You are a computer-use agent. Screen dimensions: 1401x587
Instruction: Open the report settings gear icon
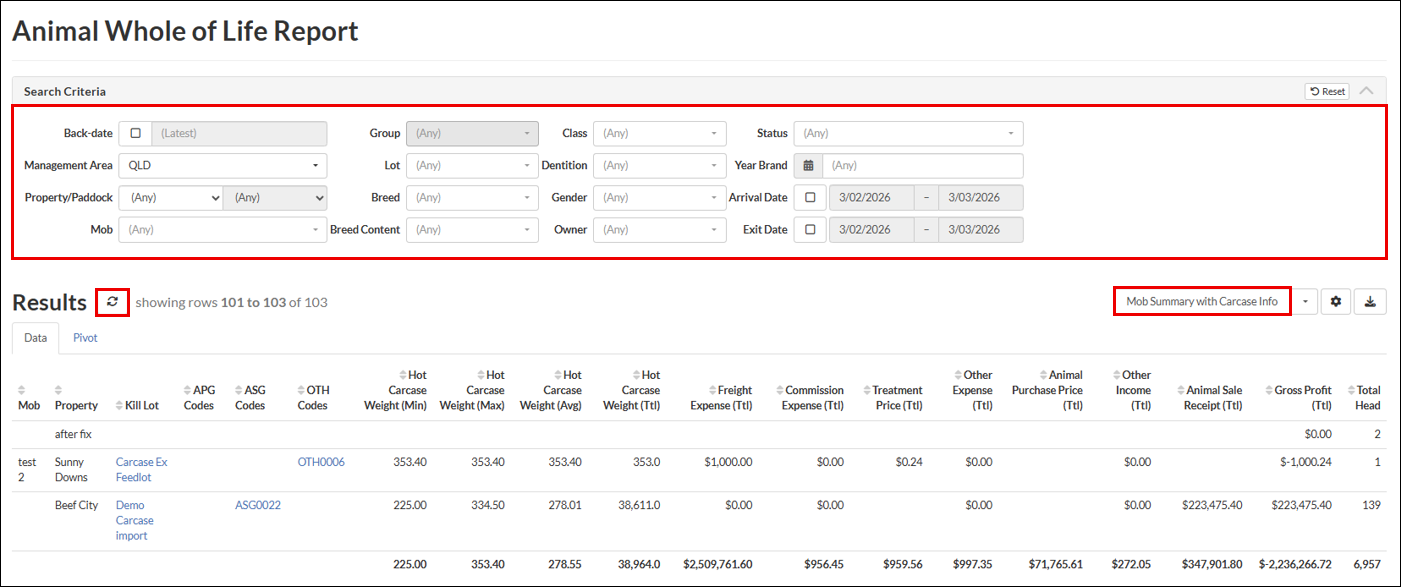click(1335, 301)
